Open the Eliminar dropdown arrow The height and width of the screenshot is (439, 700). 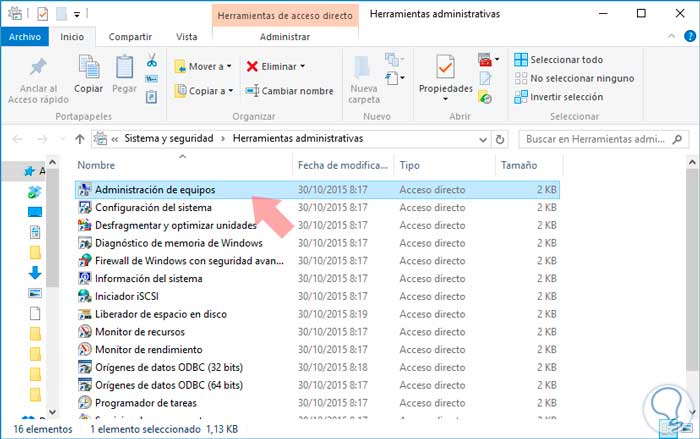coord(302,66)
